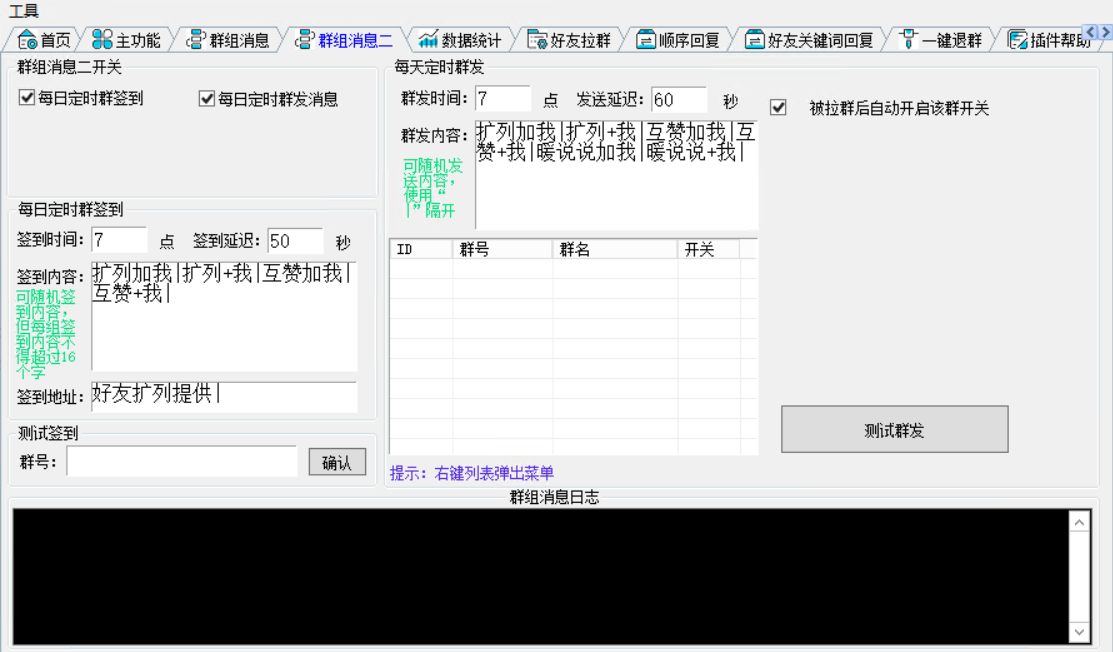
Task: Click the log panel scrollbar down arrow
Action: 1080,632
